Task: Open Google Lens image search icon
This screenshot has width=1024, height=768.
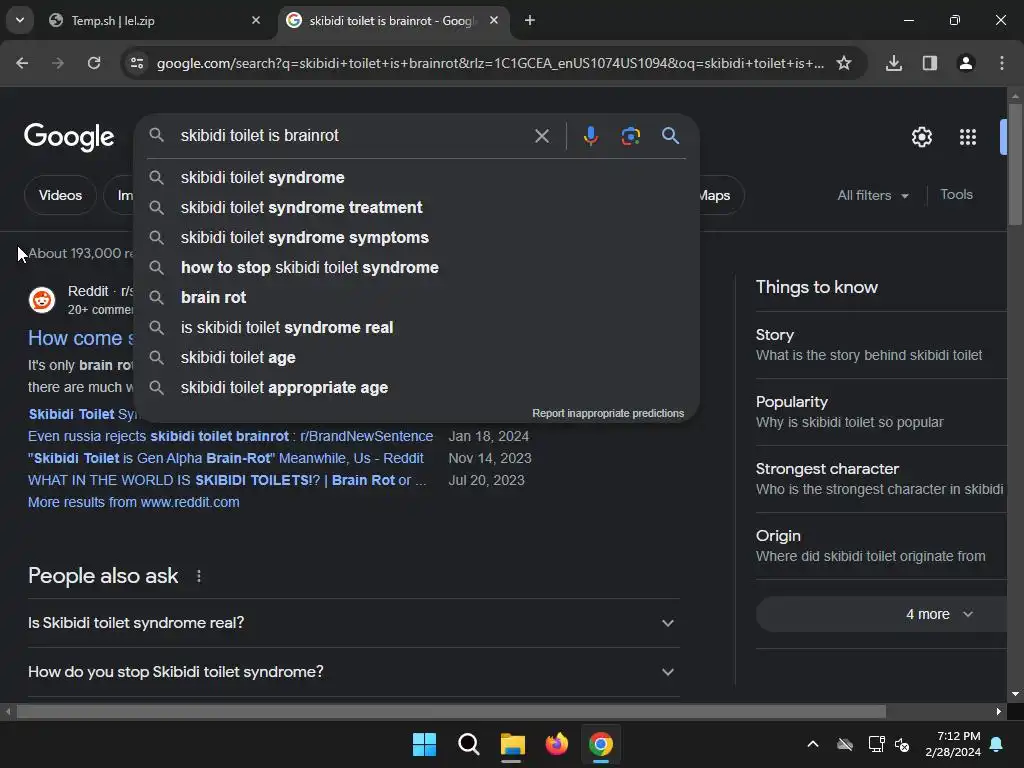Action: click(x=630, y=136)
